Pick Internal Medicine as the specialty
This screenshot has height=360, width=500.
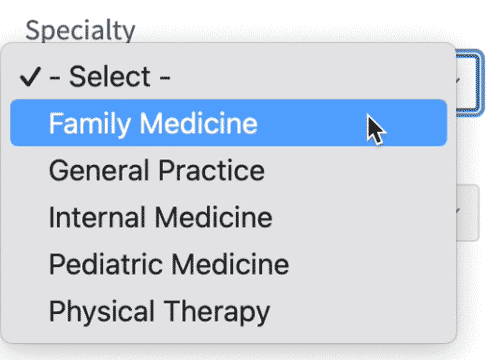click(x=228, y=217)
